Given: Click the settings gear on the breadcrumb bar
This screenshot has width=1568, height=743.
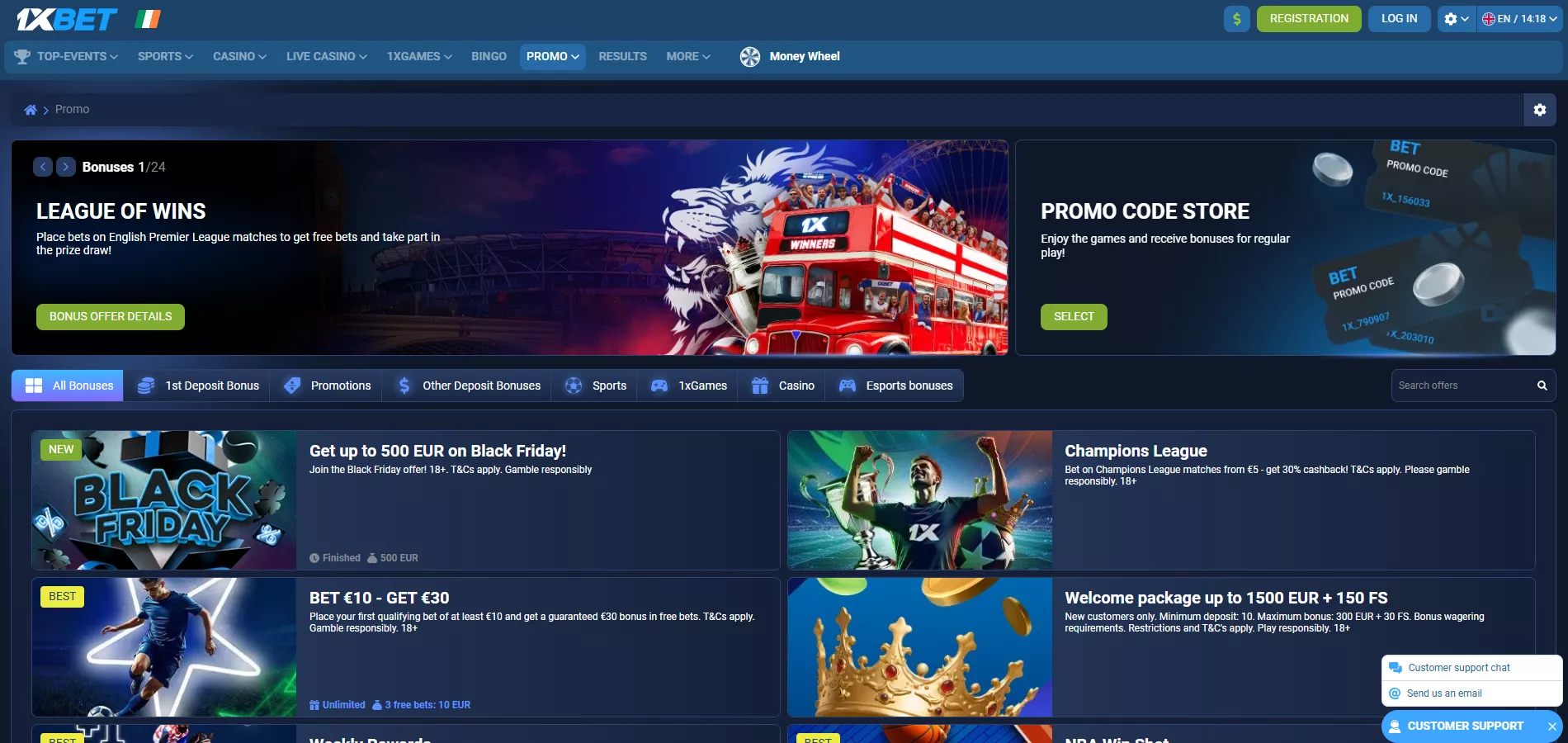Looking at the screenshot, I should tap(1540, 109).
